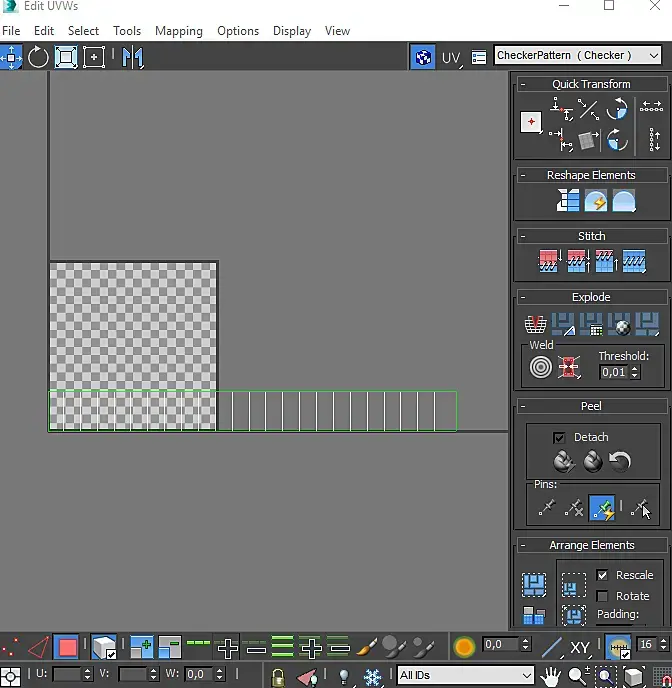
Task: Disable the Rescale checkbox
Action: [x=602, y=576]
